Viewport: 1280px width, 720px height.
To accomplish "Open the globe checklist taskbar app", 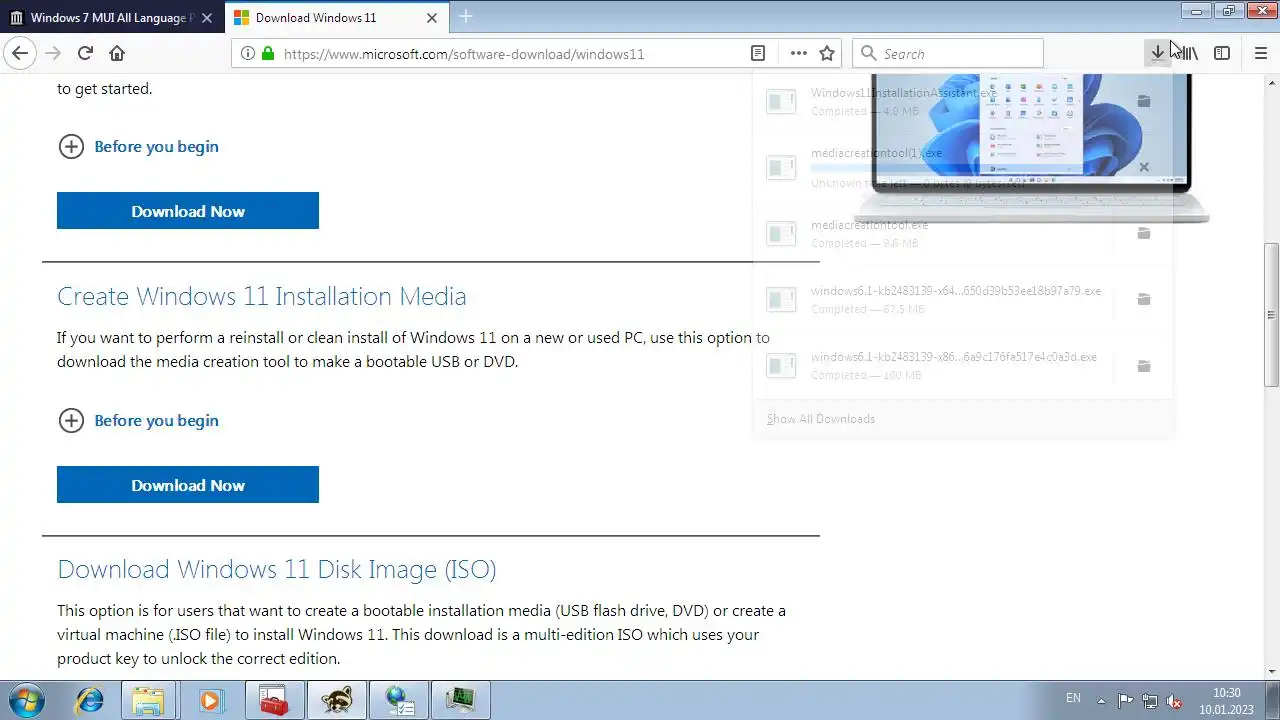I will click(x=398, y=700).
